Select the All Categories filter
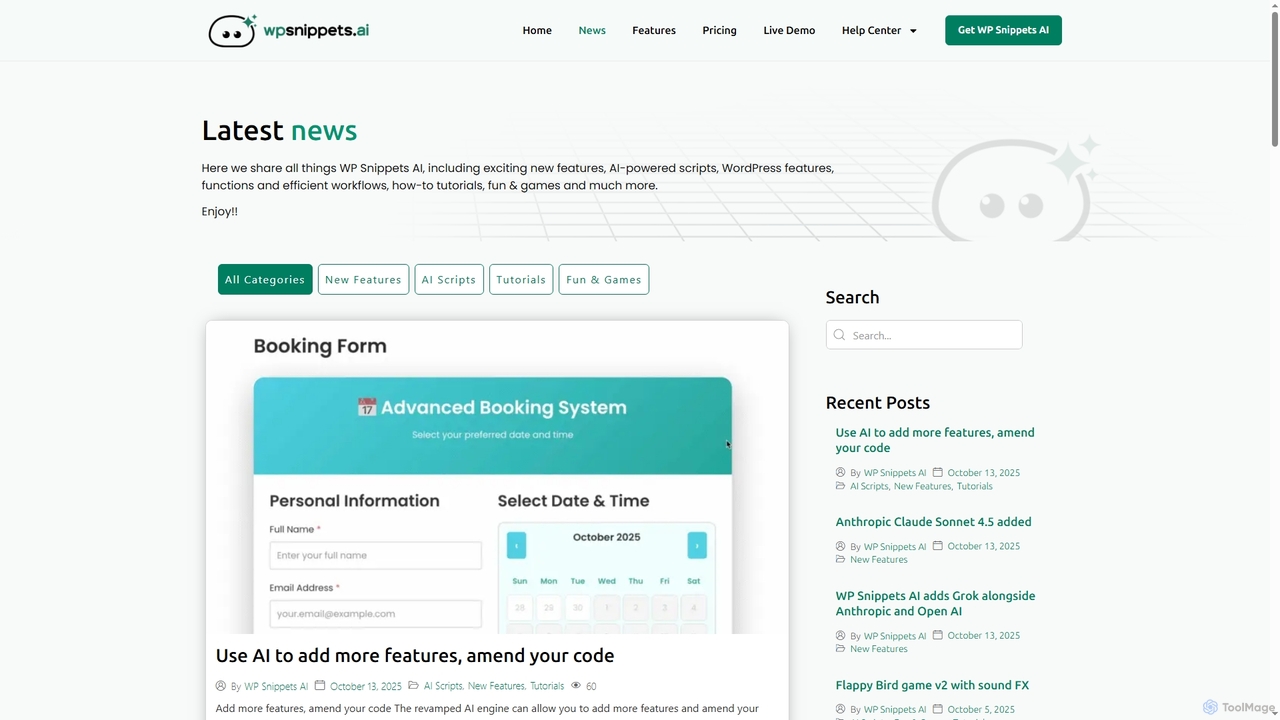 click(265, 279)
